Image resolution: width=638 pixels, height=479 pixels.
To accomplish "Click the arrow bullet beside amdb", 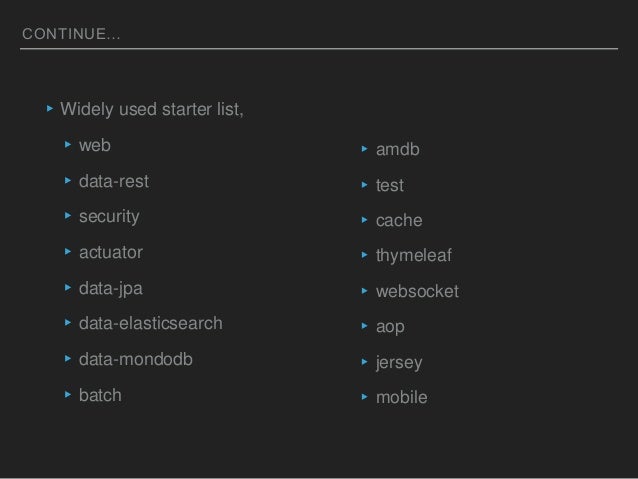I will (365, 149).
